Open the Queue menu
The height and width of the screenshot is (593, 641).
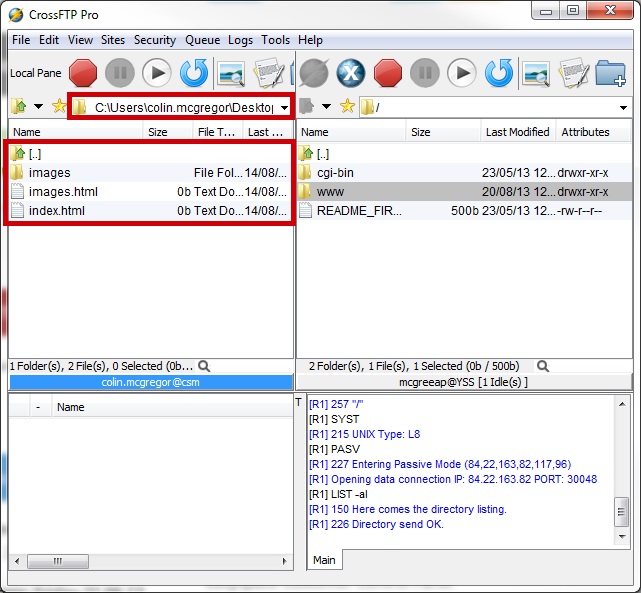click(x=202, y=40)
